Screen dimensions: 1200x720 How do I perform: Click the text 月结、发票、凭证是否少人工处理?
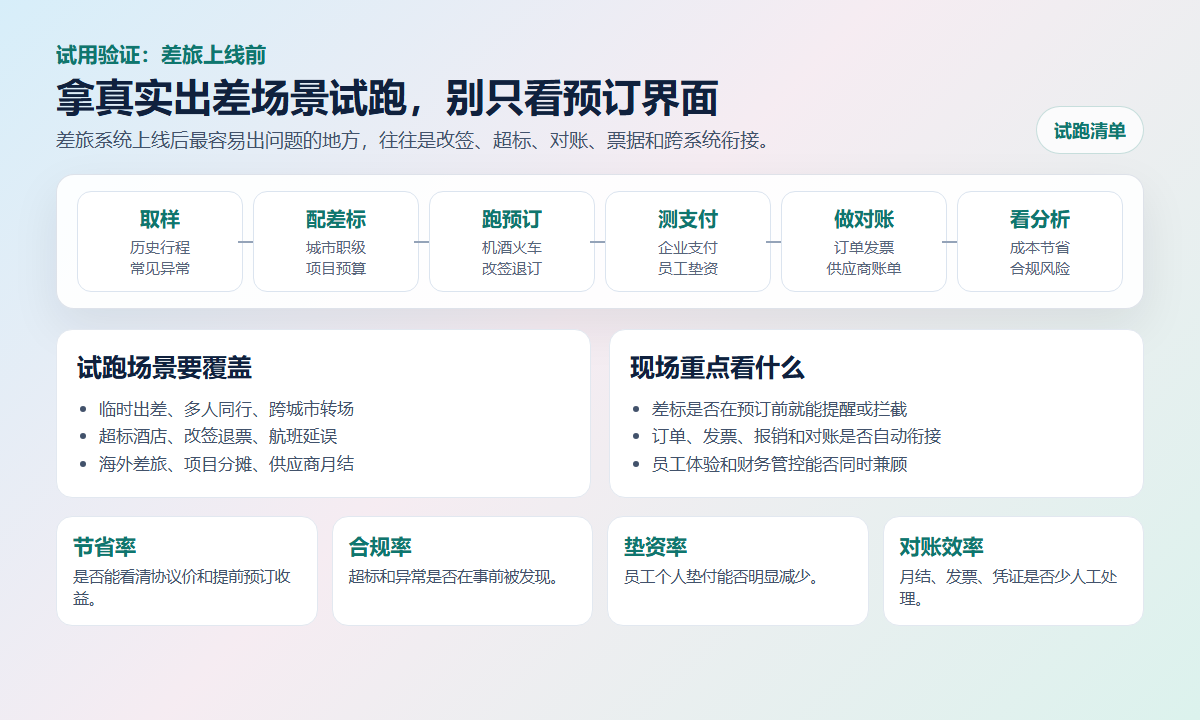(x=1008, y=587)
